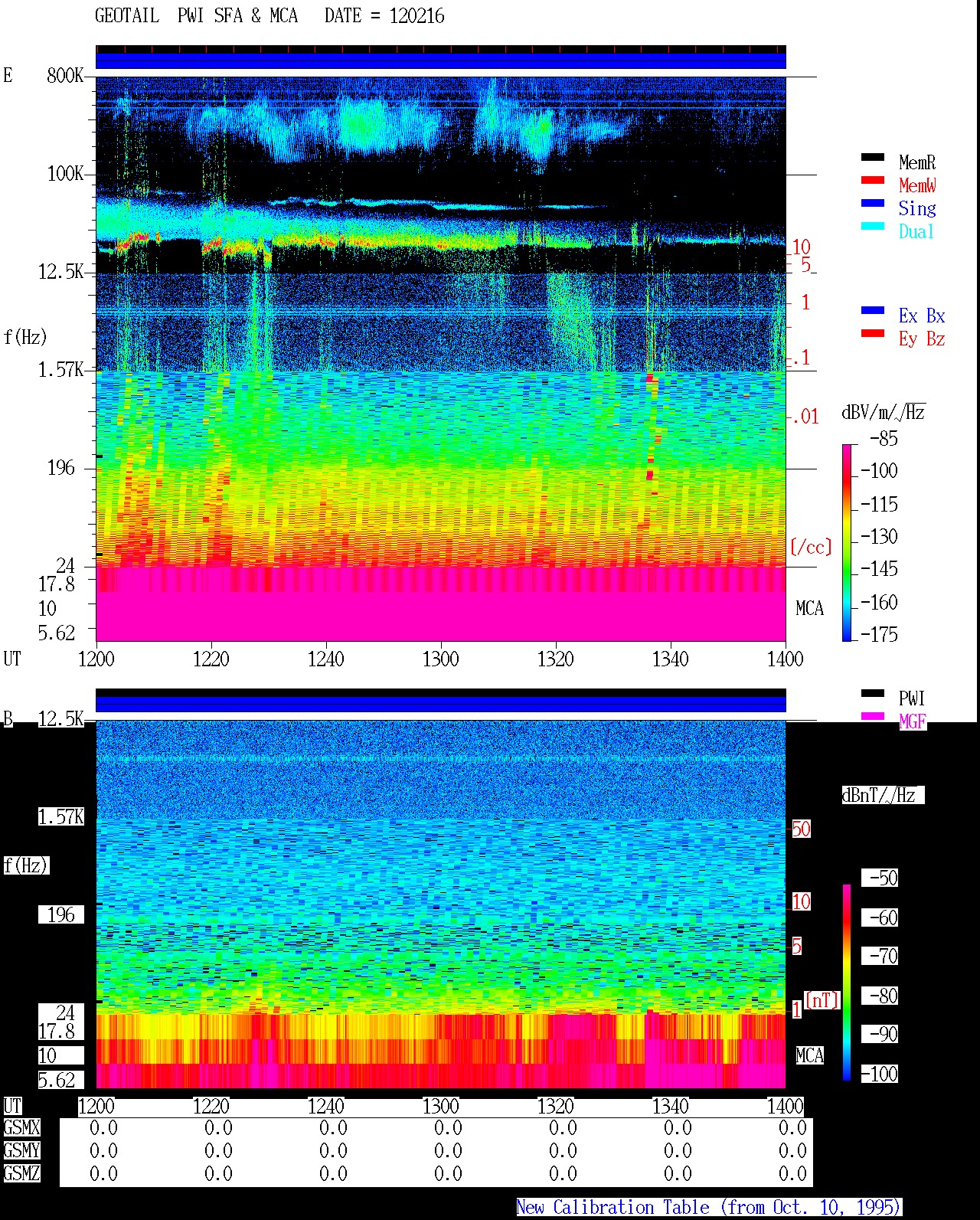
Task: Select the Ey Bz legend label
Action: coord(922,339)
